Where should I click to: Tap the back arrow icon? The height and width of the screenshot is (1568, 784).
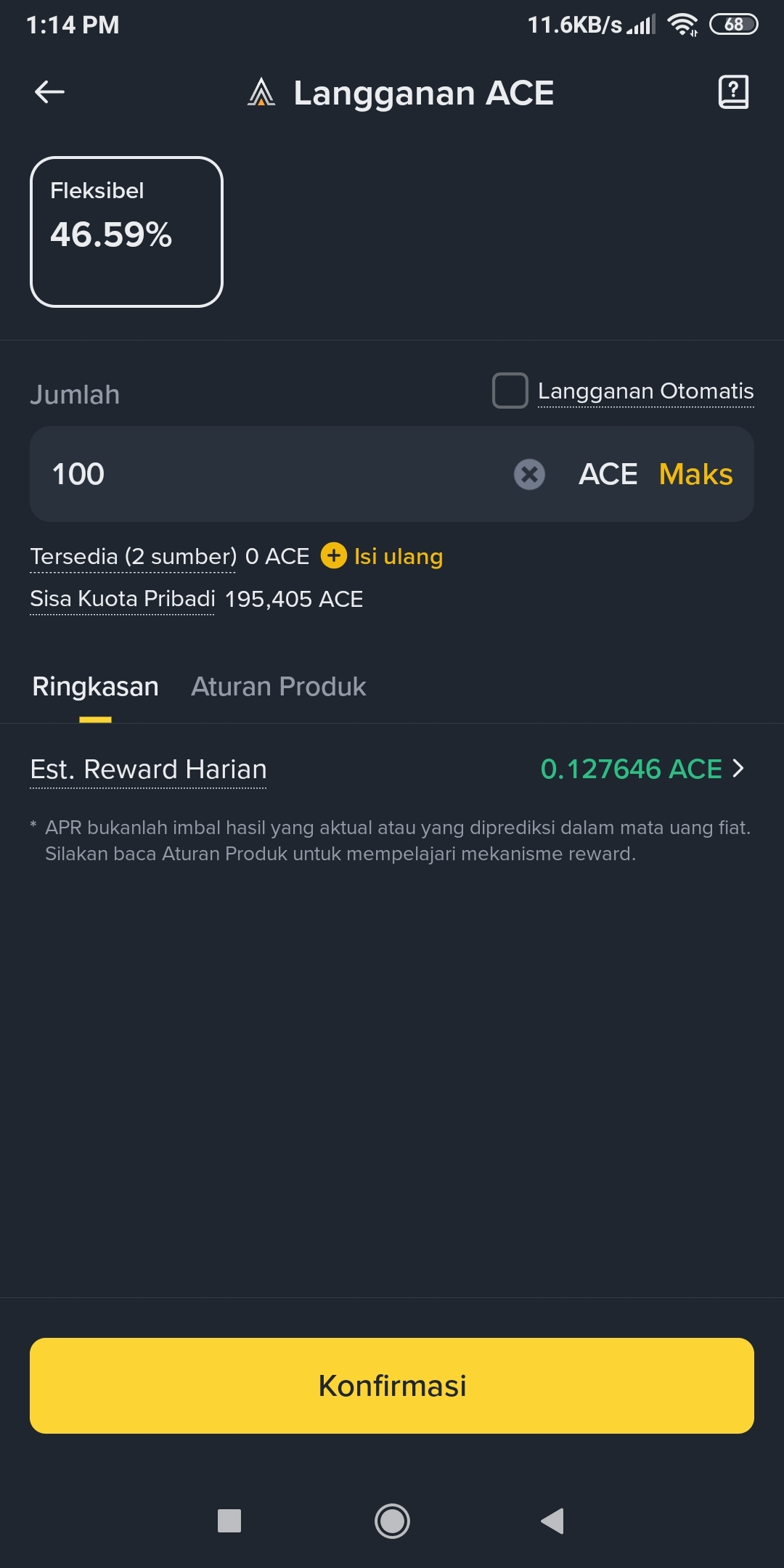(49, 92)
